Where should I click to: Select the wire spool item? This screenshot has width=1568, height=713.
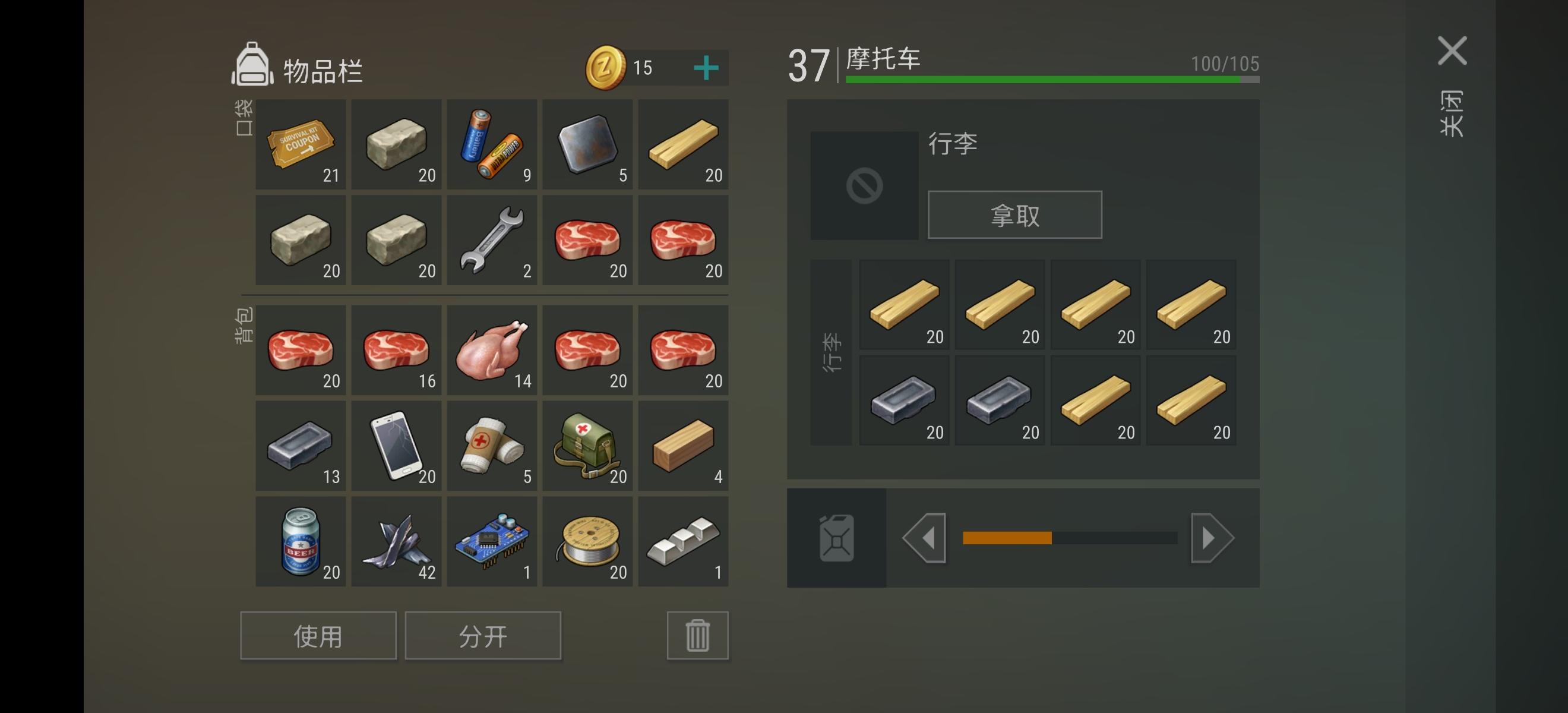pyautogui.click(x=587, y=541)
